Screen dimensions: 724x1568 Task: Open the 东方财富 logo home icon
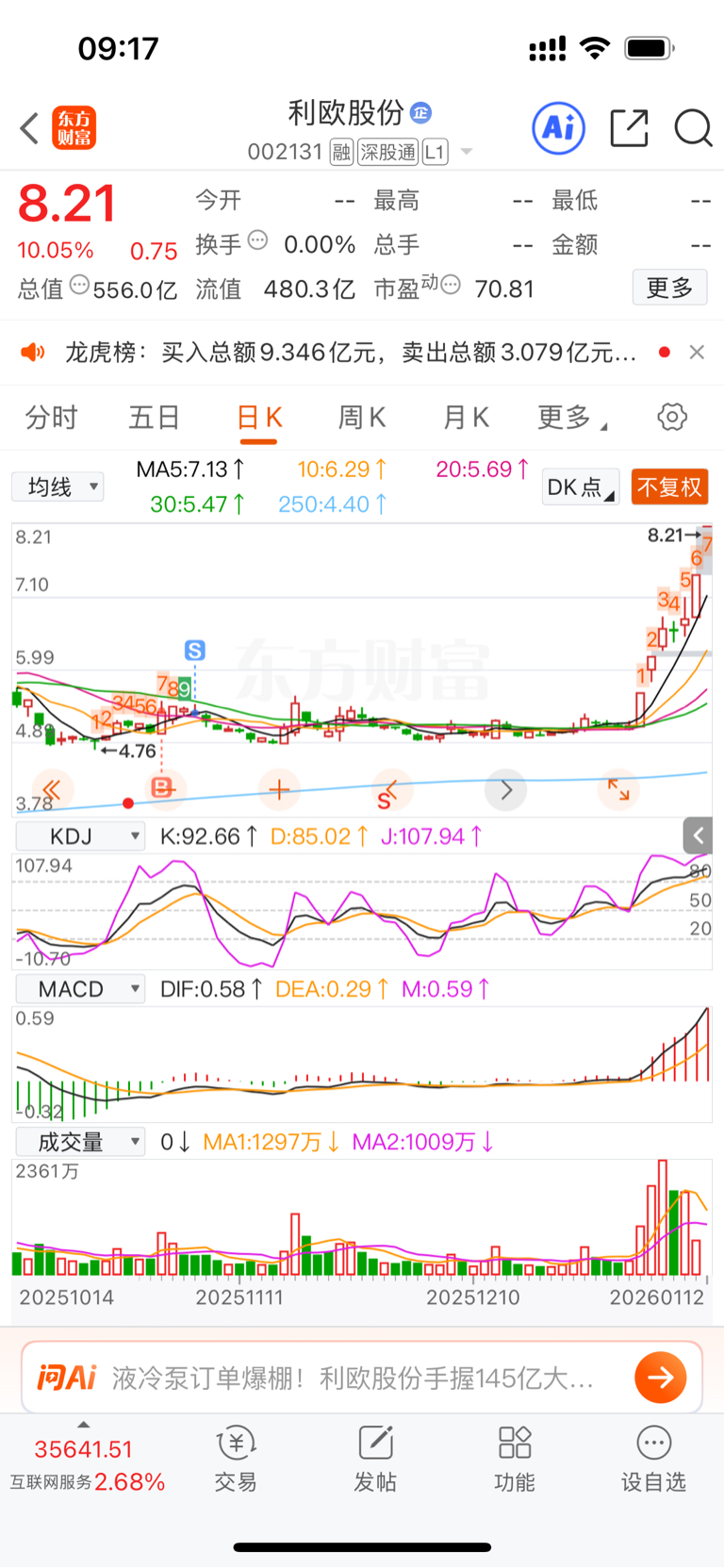tap(74, 128)
